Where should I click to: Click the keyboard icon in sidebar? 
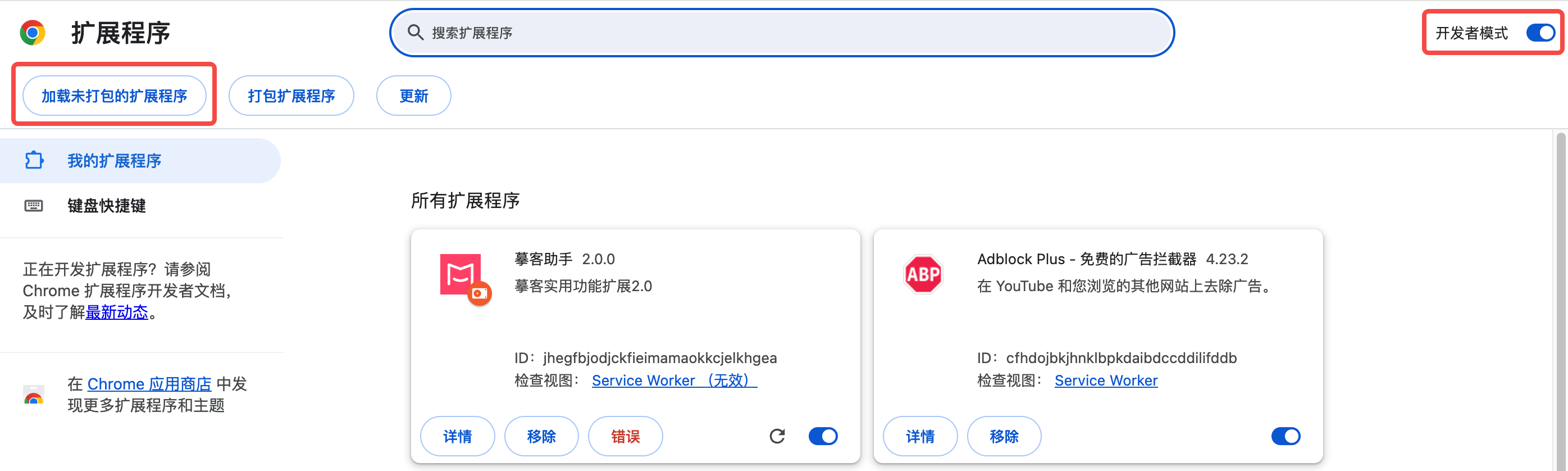click(34, 205)
